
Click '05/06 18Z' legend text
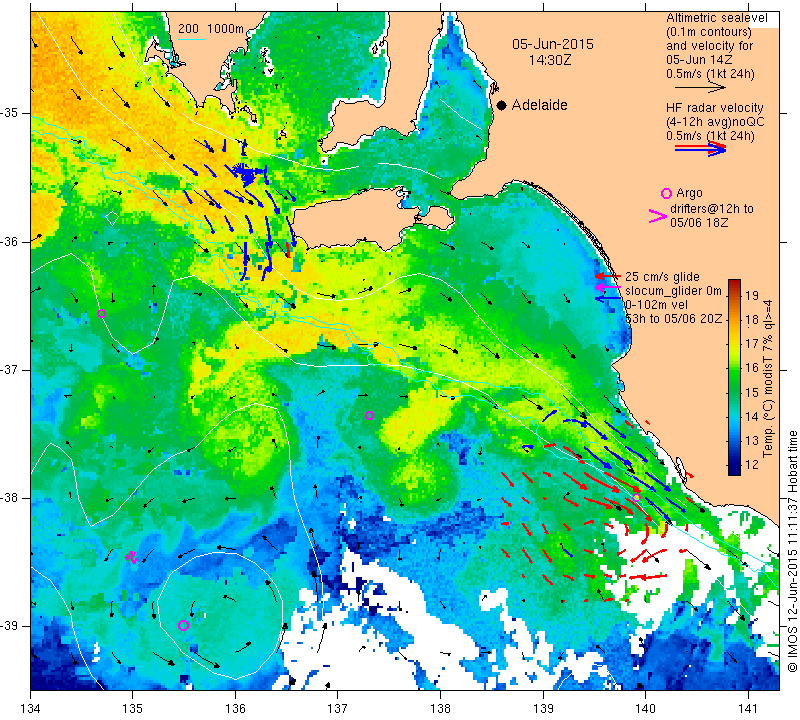point(699,223)
